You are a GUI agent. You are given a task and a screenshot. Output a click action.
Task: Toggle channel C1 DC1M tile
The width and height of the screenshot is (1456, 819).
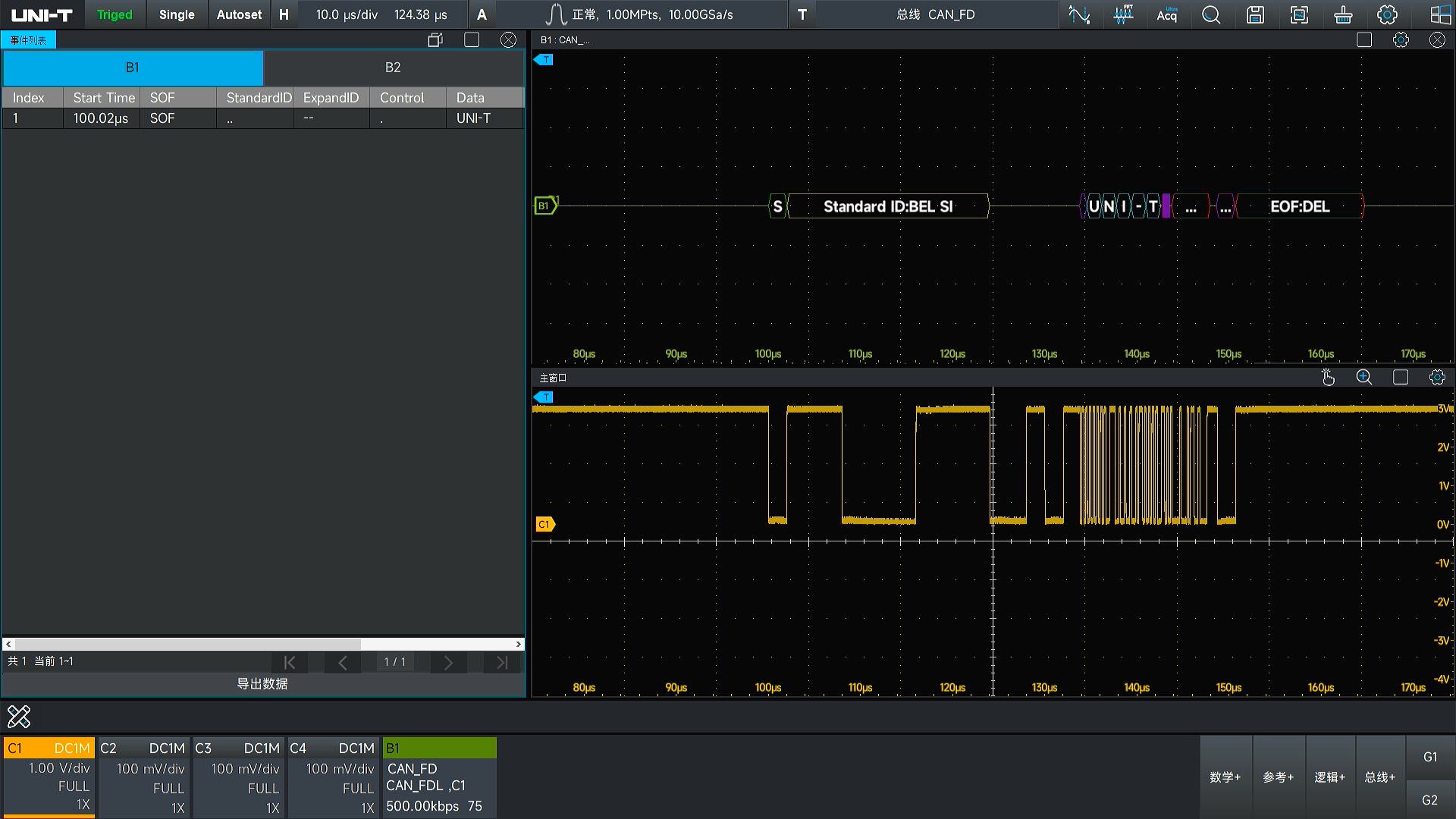[x=49, y=777]
